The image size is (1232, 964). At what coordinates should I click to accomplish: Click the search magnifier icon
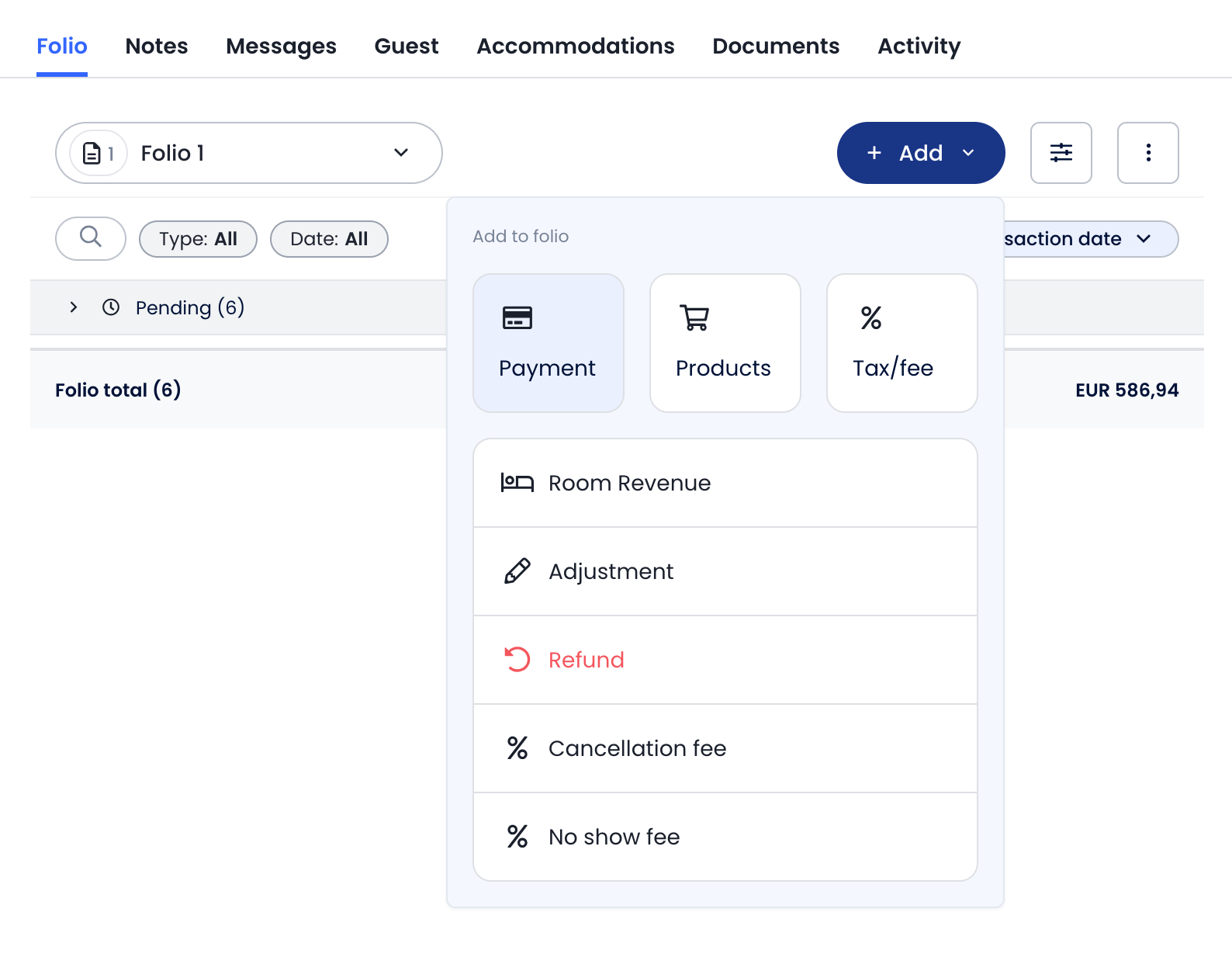click(x=91, y=238)
